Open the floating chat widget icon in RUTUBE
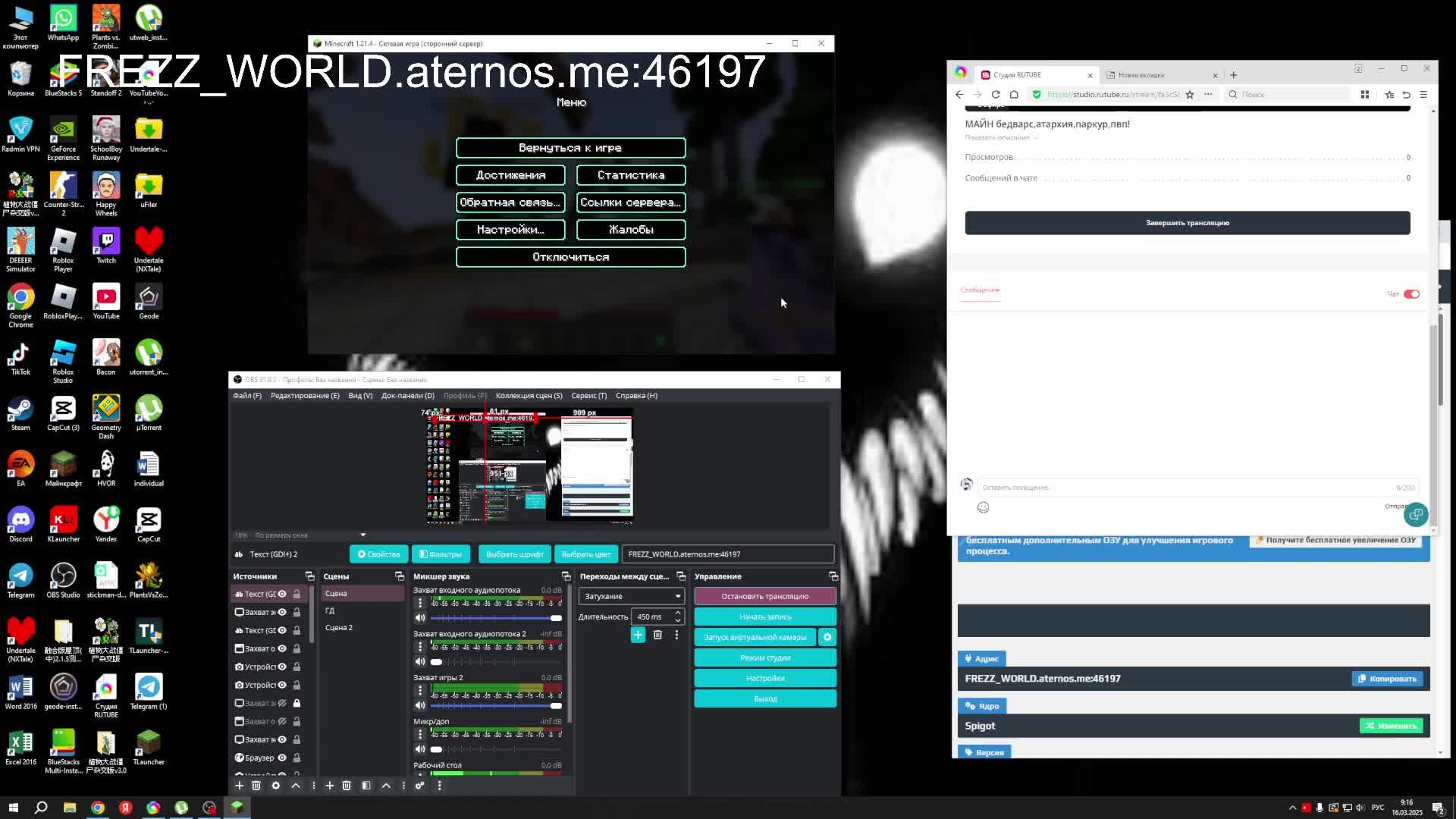1456x819 pixels. (1416, 515)
